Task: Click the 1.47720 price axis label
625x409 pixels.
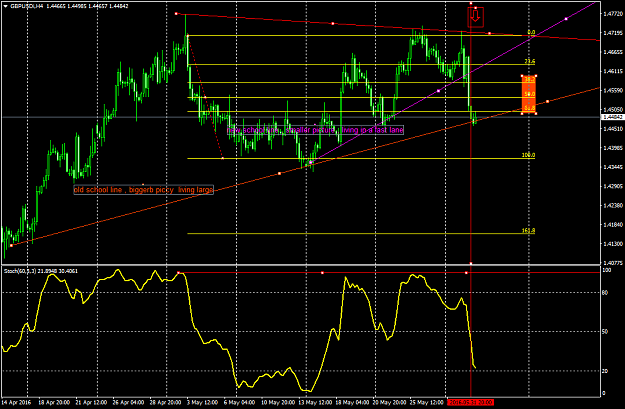Action: [613, 14]
